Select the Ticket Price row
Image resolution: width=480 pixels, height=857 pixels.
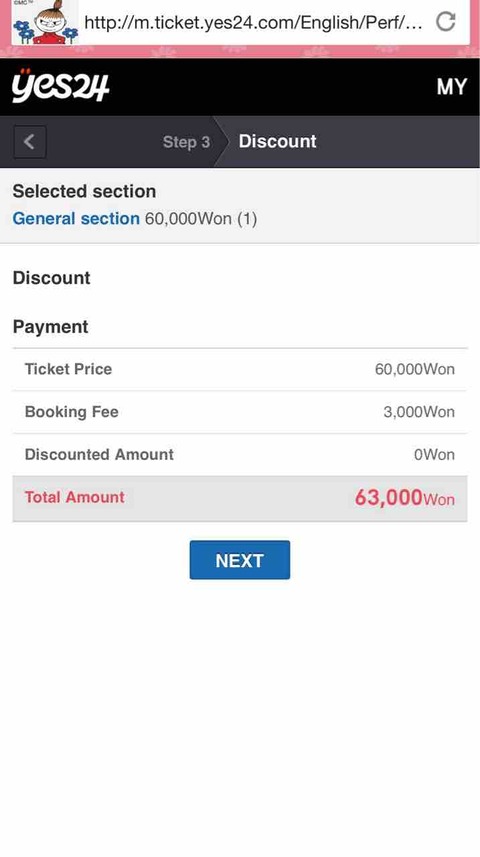click(239, 369)
